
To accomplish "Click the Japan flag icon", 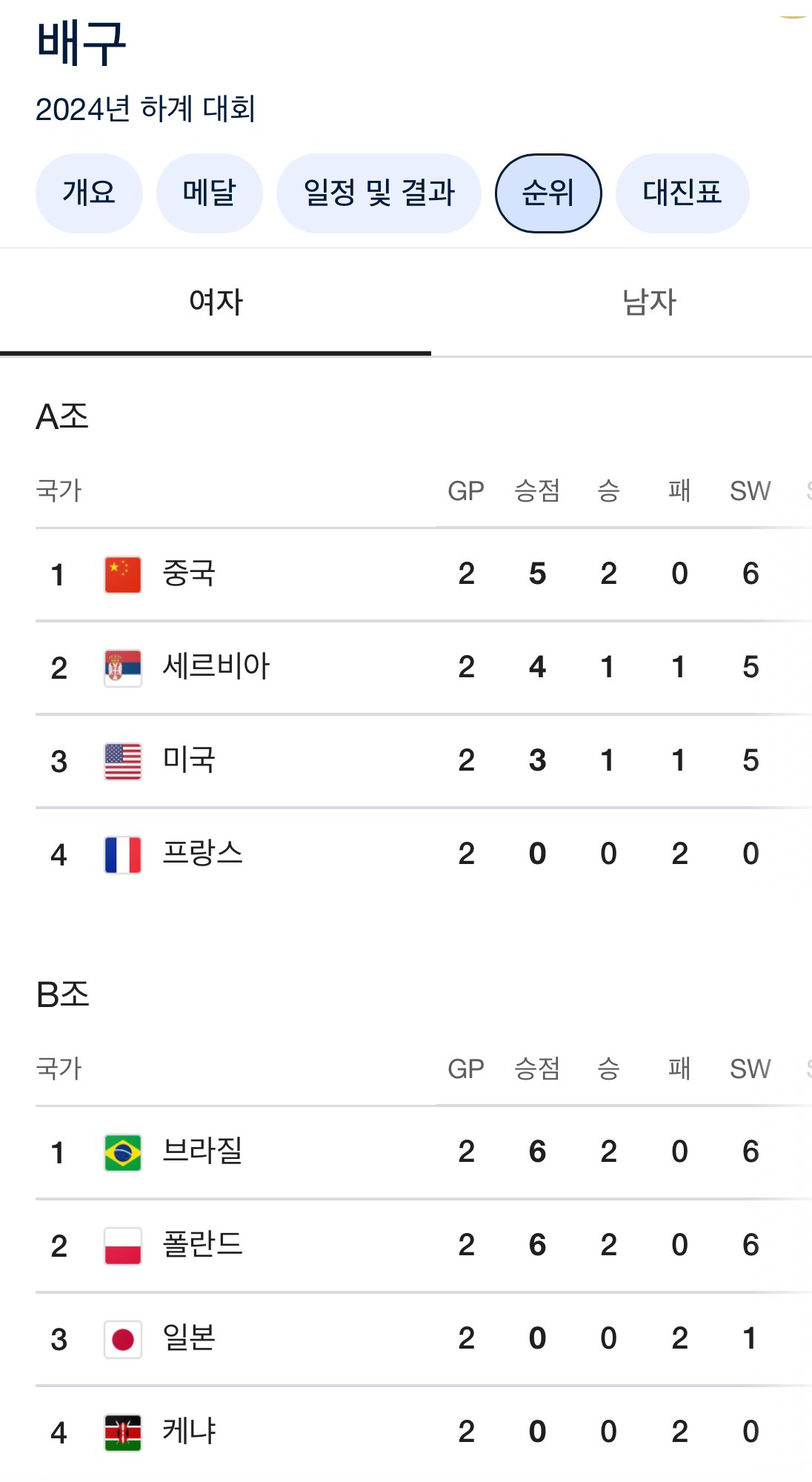I will [x=123, y=1340].
